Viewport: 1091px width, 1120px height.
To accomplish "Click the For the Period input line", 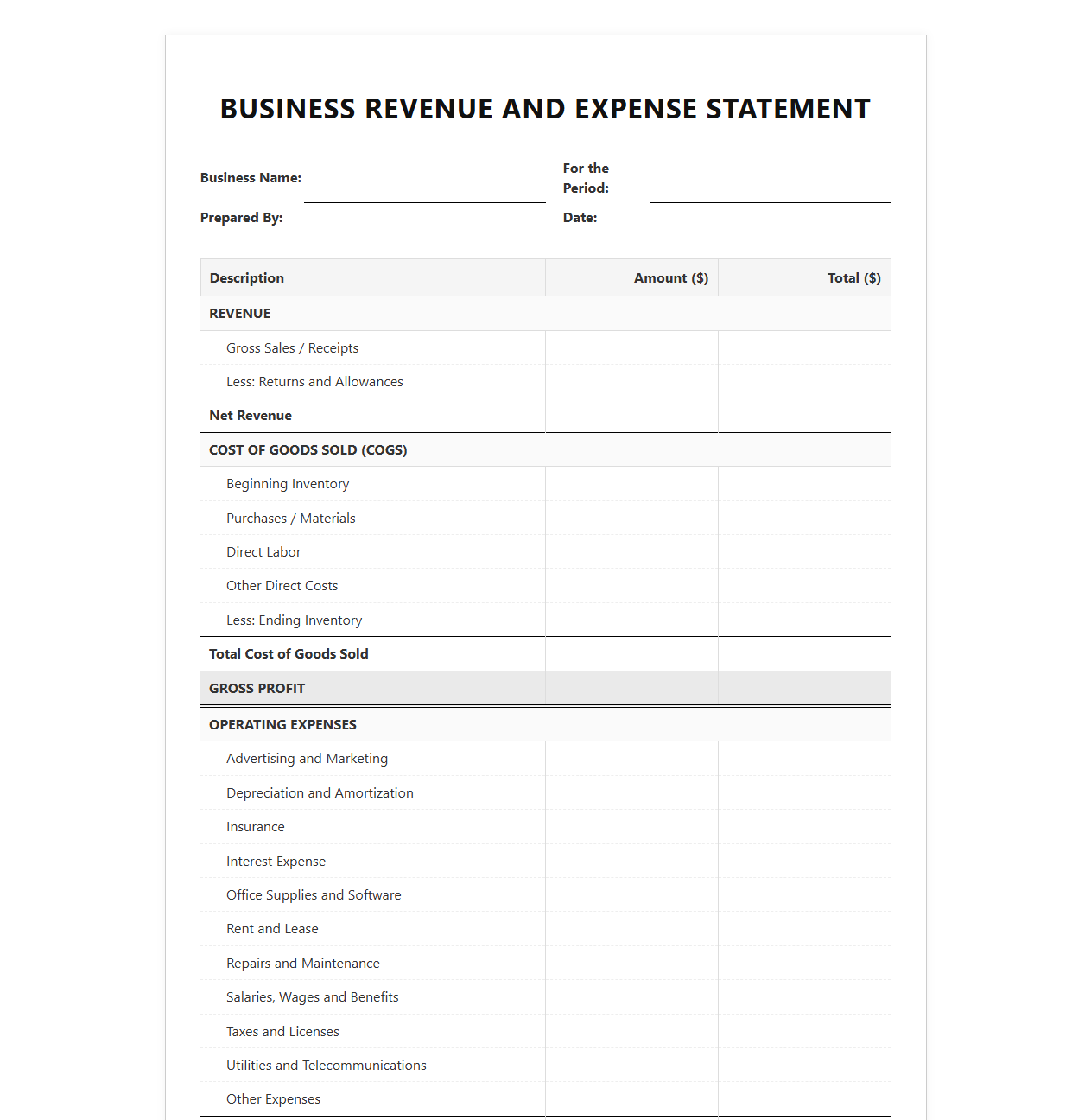I will click(770, 178).
